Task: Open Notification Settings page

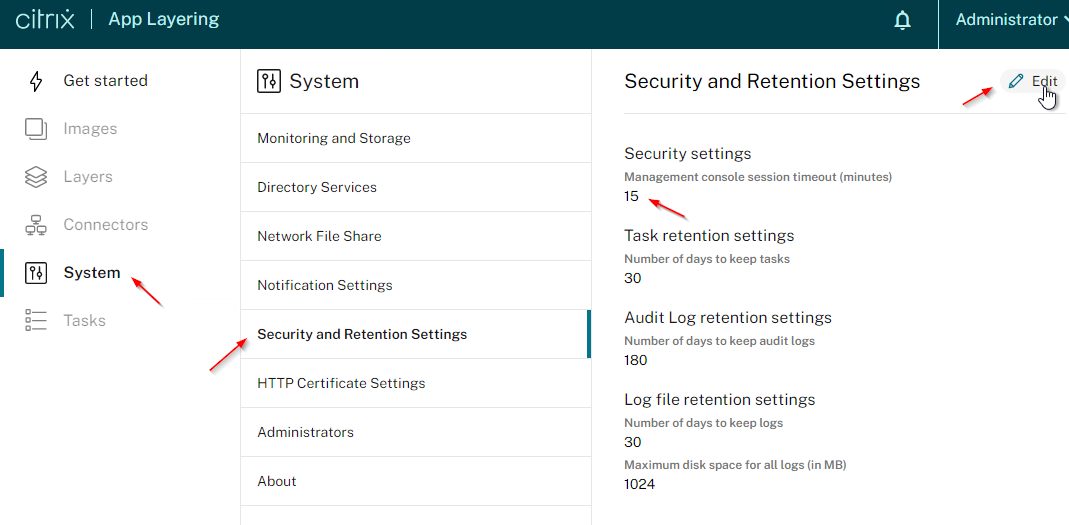Action: [x=415, y=285]
